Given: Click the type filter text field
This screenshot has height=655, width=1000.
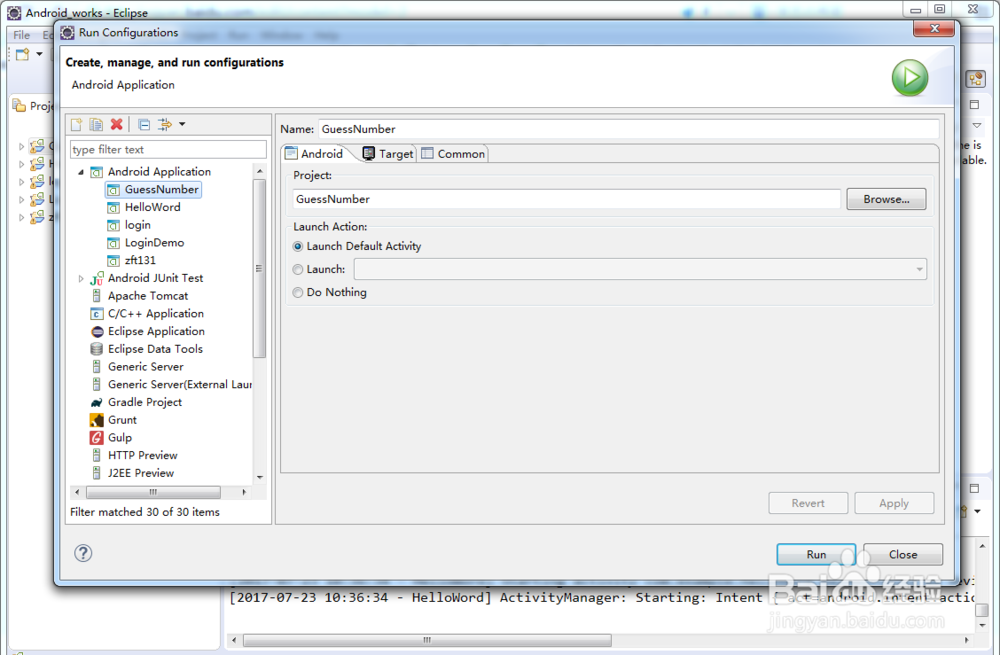Looking at the screenshot, I should tap(168, 149).
